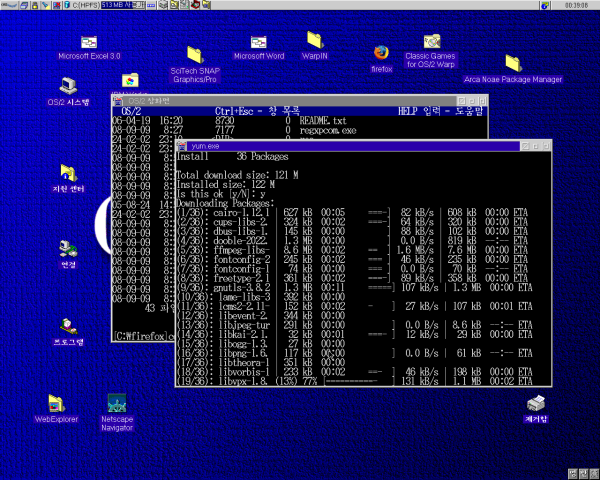600x480 pixels.
Task: Click the WarpCenter clock showing 00:39:08
Action: click(x=576, y=5)
